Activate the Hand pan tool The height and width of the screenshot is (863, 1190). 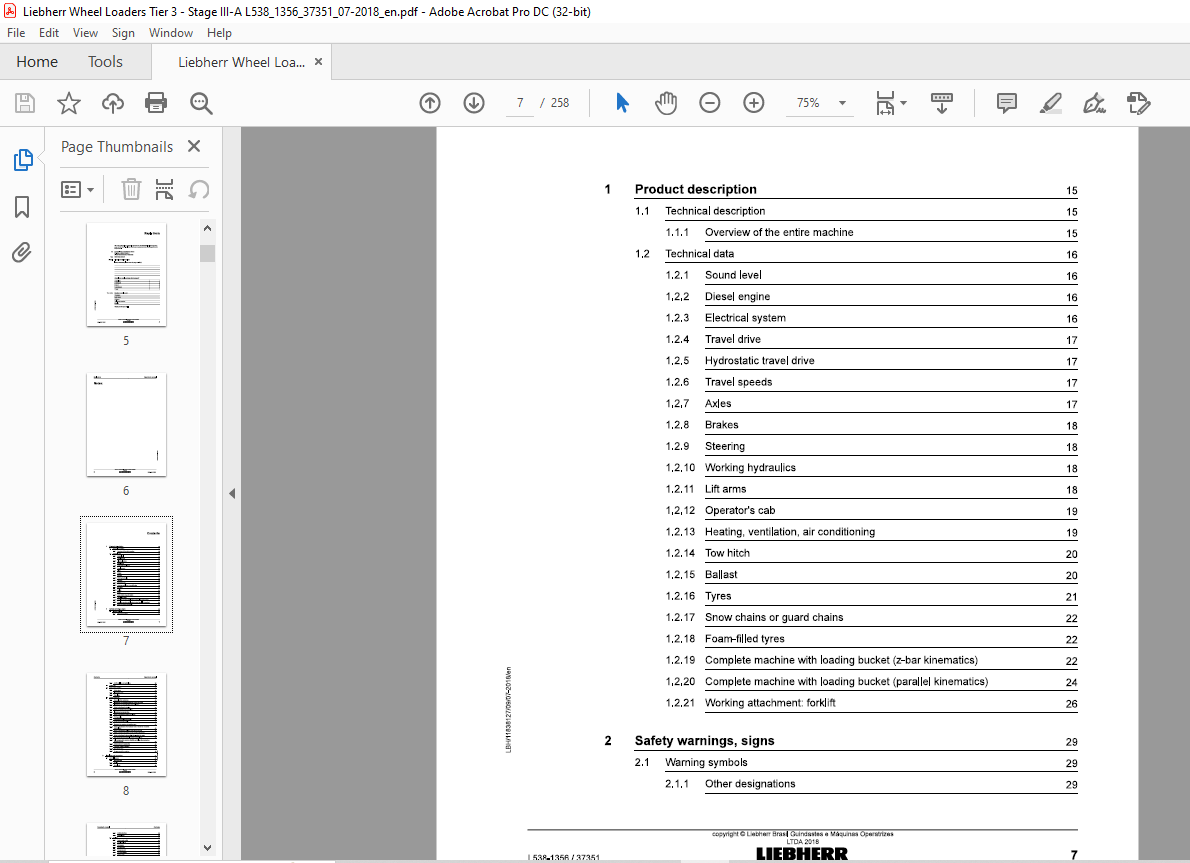pyautogui.click(x=666, y=103)
